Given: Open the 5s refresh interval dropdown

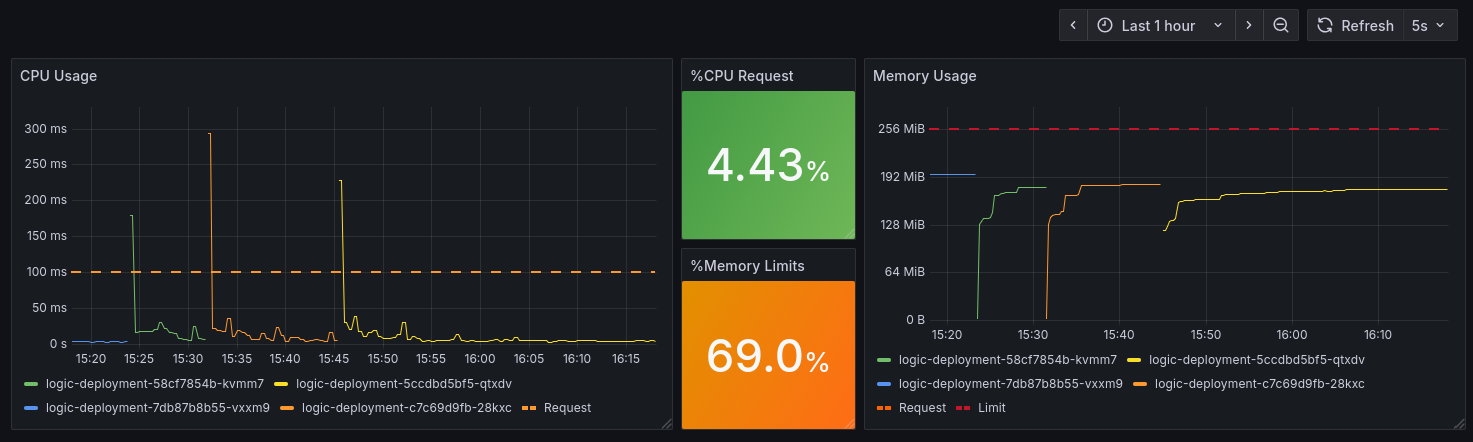Looking at the screenshot, I should 1428,26.
